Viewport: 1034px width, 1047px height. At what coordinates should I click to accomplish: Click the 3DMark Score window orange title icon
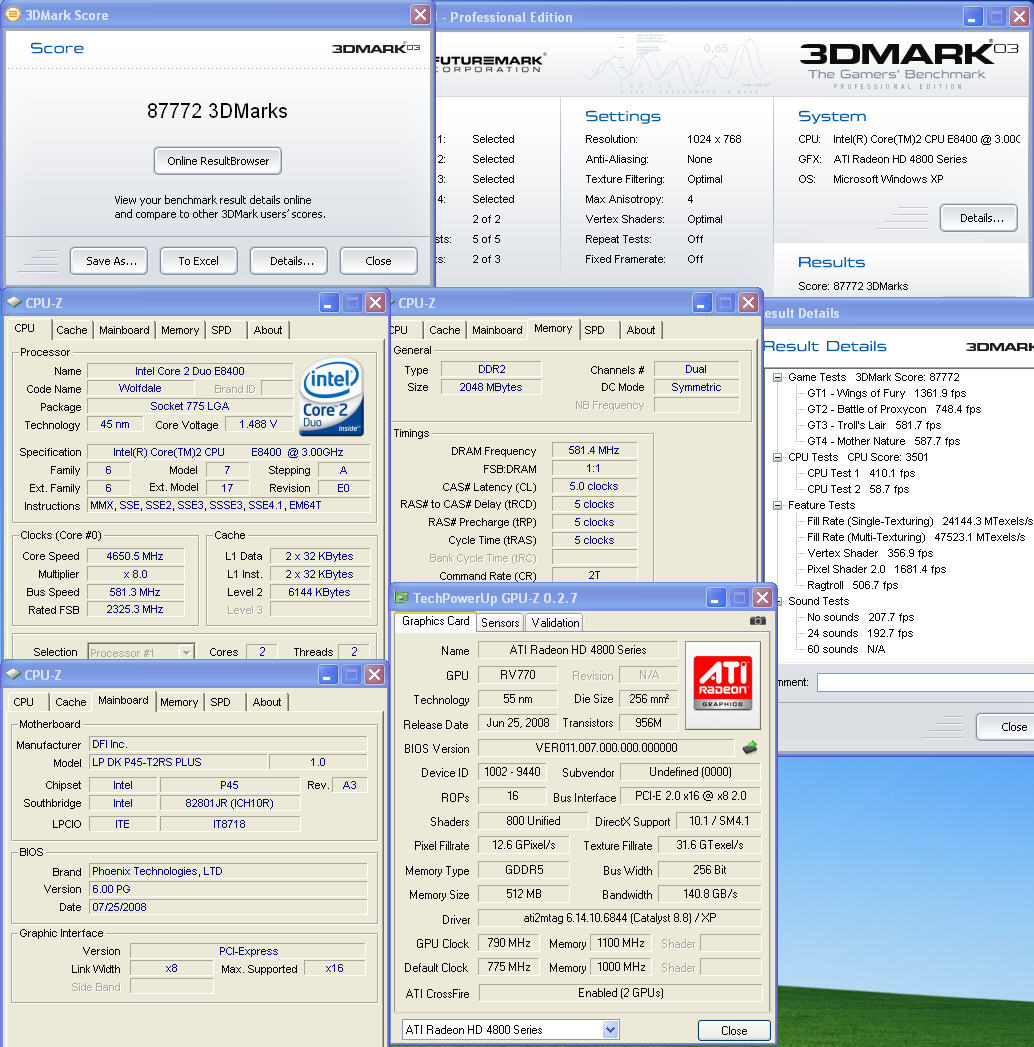[x=12, y=13]
